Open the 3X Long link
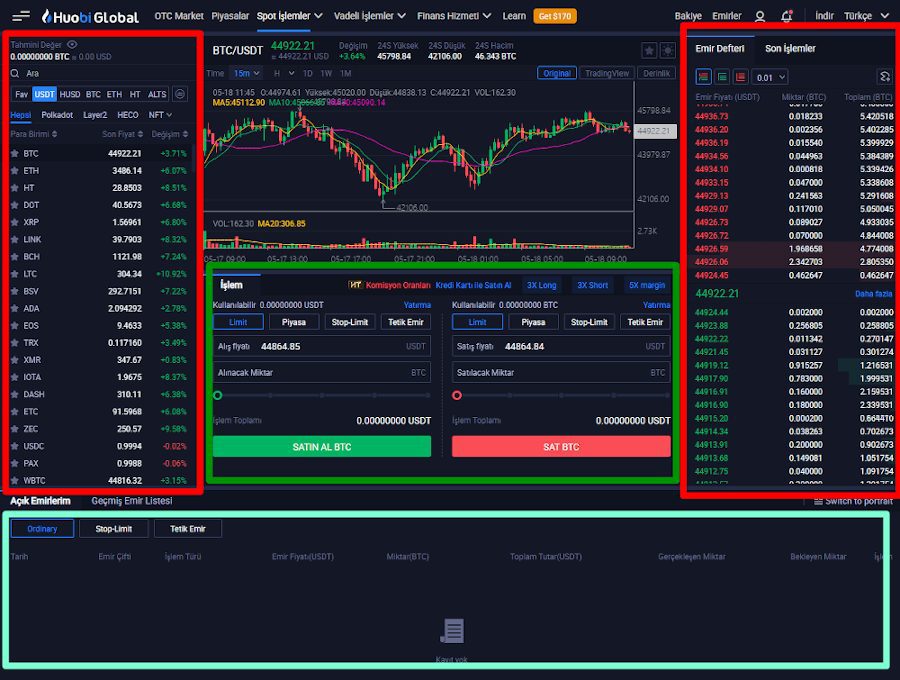The width and height of the screenshot is (900, 680). tap(541, 285)
